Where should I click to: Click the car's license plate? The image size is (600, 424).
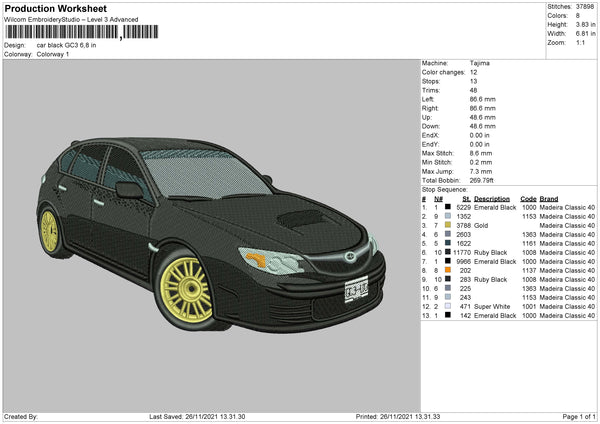[357, 290]
